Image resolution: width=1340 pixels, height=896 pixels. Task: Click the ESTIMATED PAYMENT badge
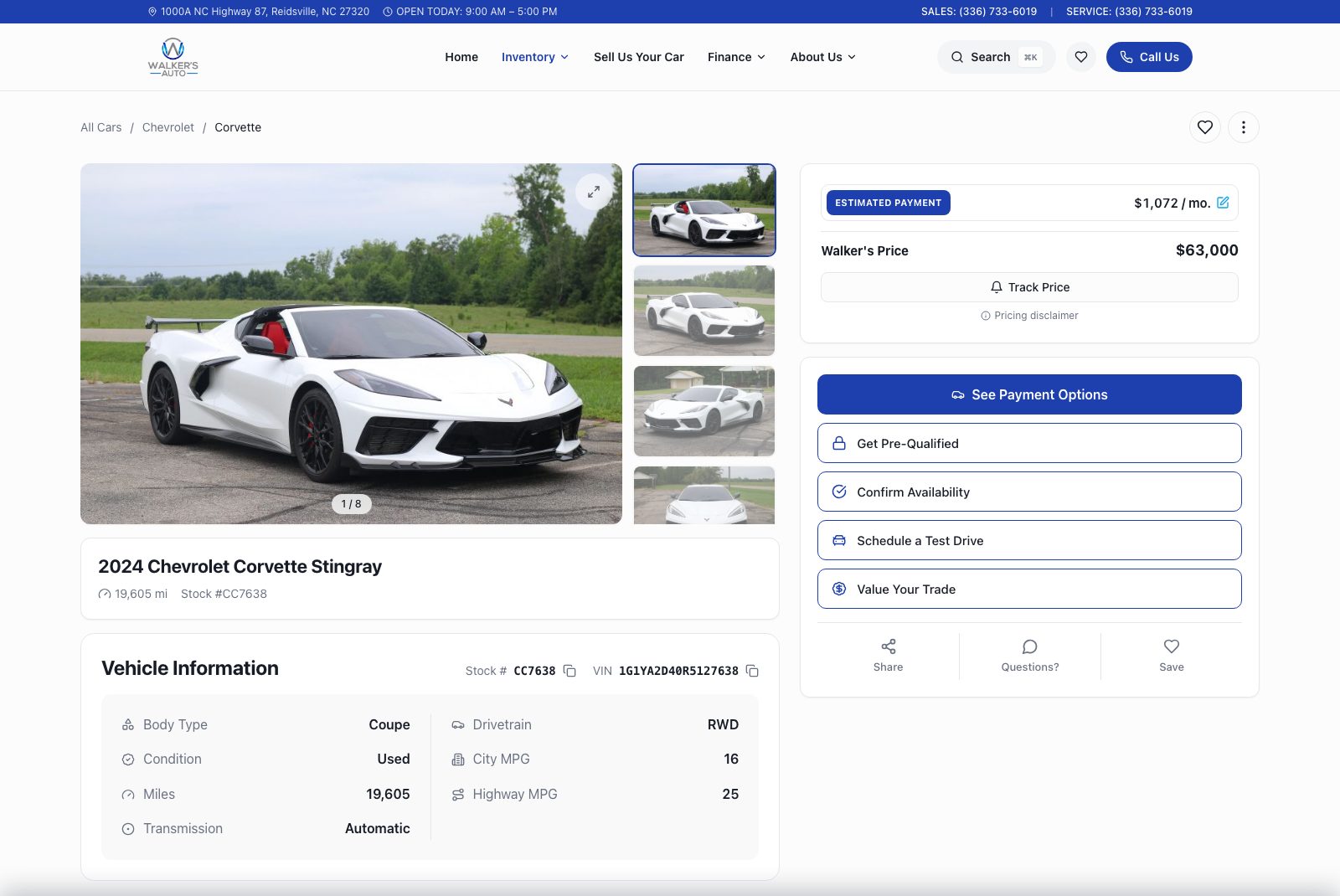(x=889, y=203)
